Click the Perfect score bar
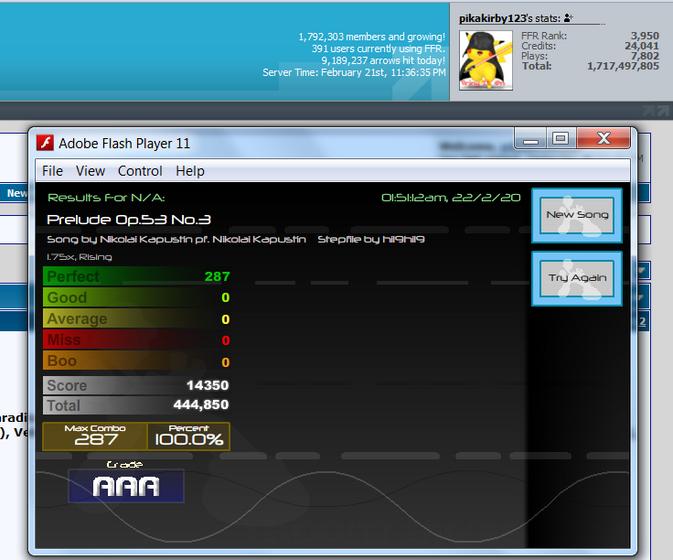This screenshot has height=560, width=673. [x=137, y=276]
